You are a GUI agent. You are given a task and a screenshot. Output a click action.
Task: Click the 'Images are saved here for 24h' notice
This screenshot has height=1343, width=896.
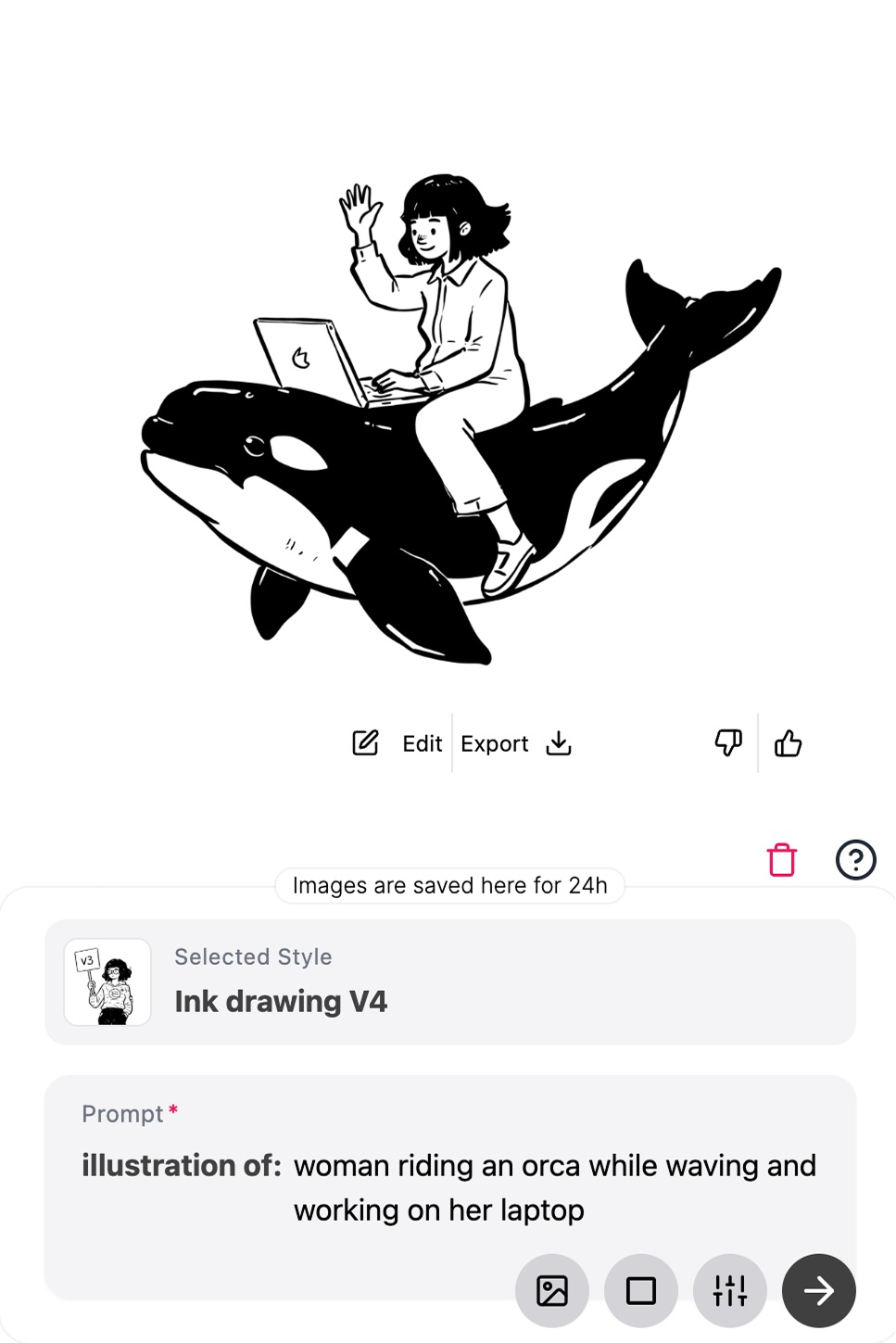pos(449,886)
